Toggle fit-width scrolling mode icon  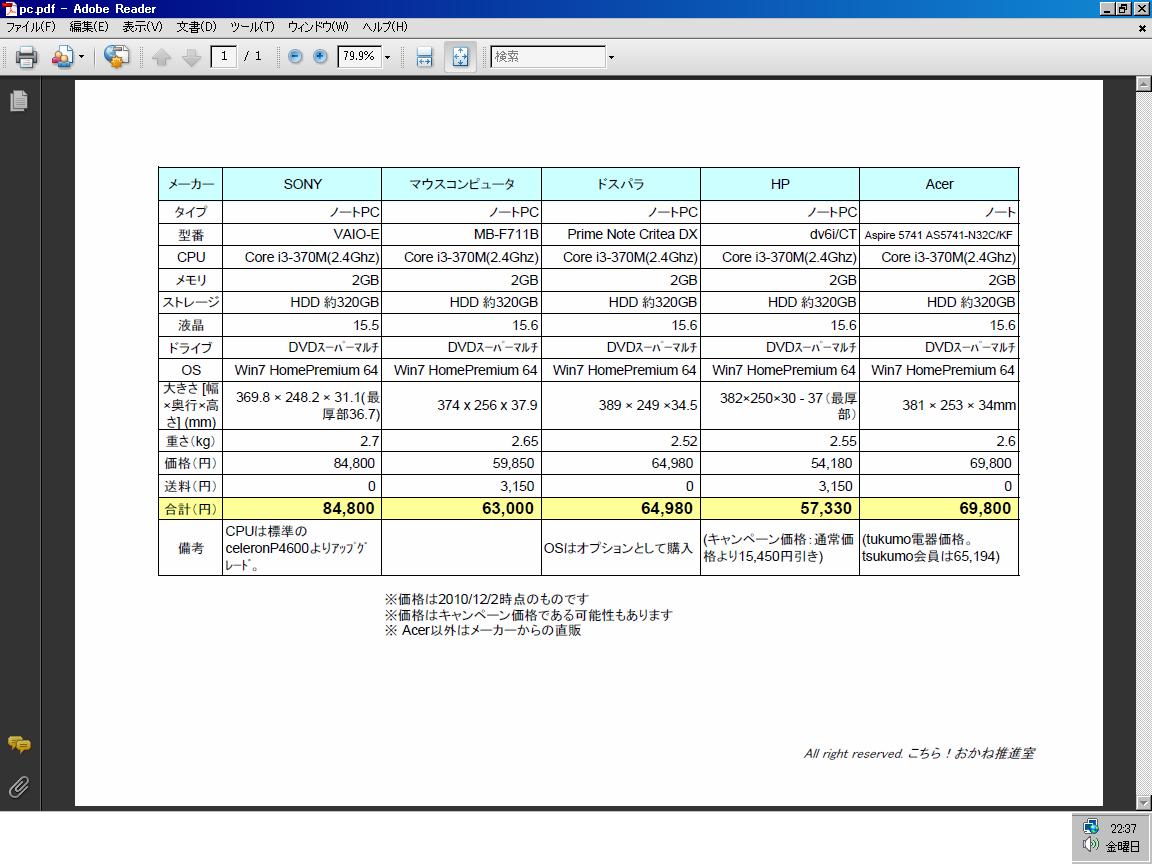(x=425, y=57)
